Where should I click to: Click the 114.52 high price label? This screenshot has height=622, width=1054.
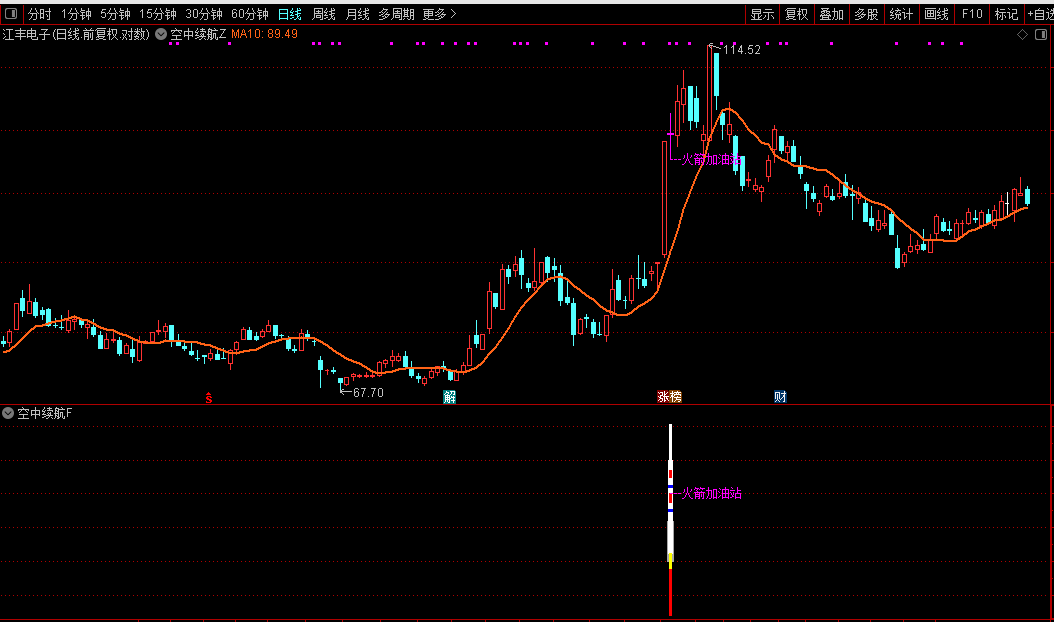pos(741,50)
